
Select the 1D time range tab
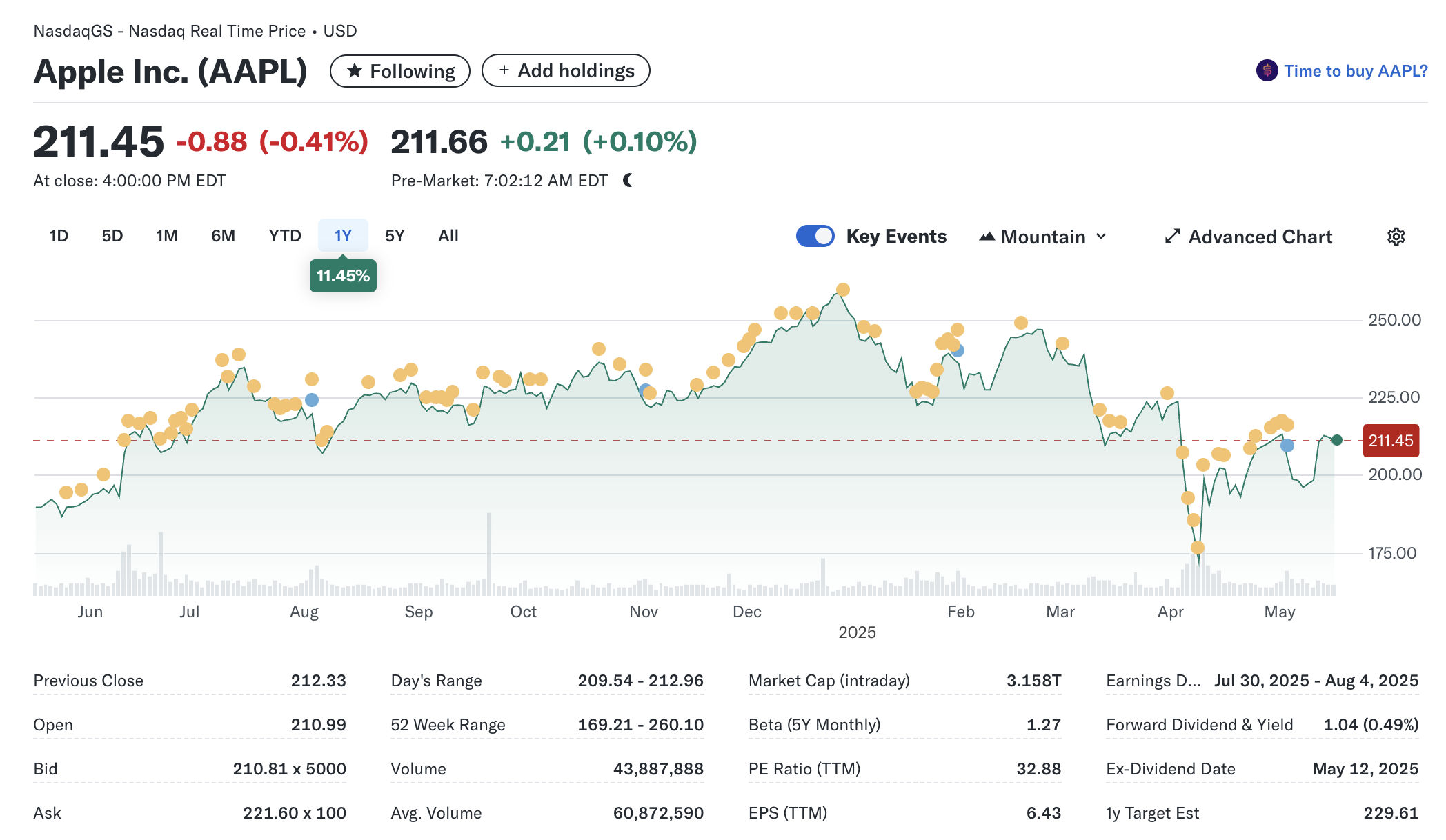click(x=59, y=236)
